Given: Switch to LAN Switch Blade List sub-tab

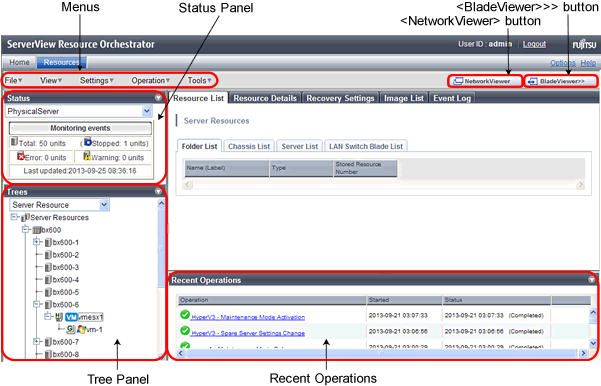Looking at the screenshot, I should tap(366, 146).
